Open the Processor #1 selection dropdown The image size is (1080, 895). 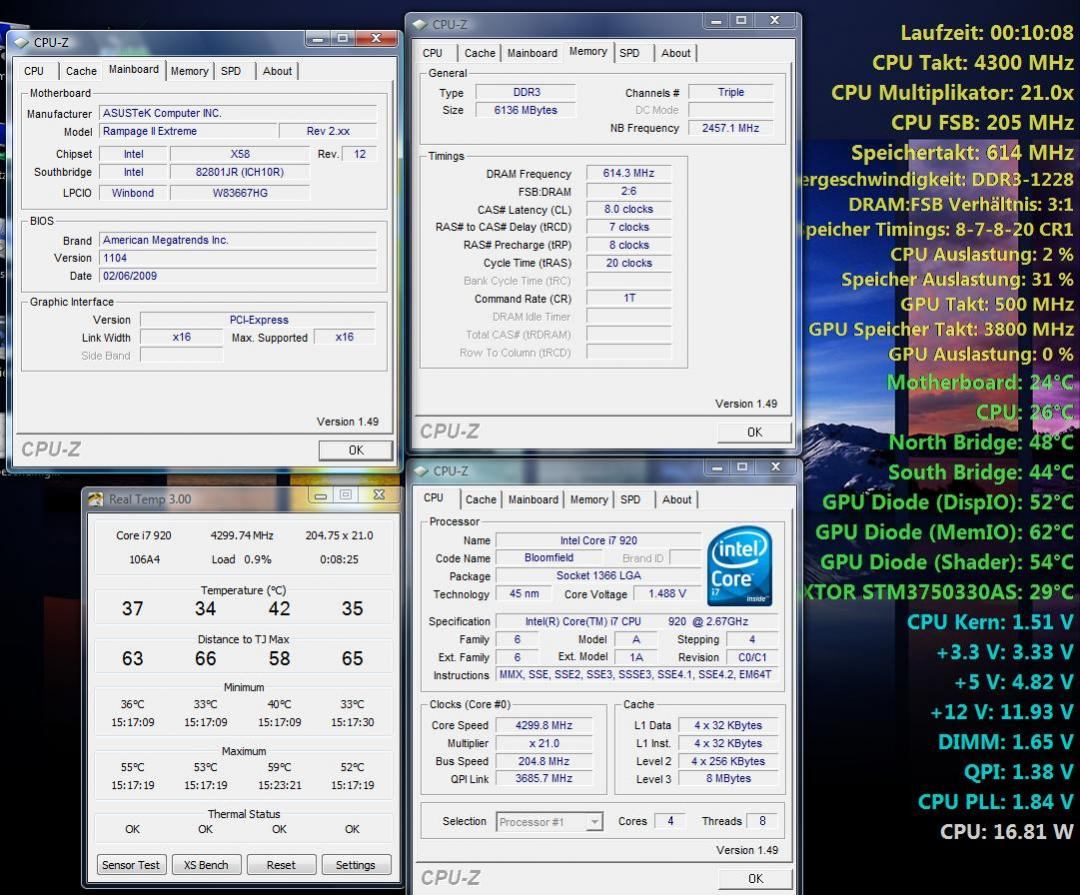pos(550,822)
